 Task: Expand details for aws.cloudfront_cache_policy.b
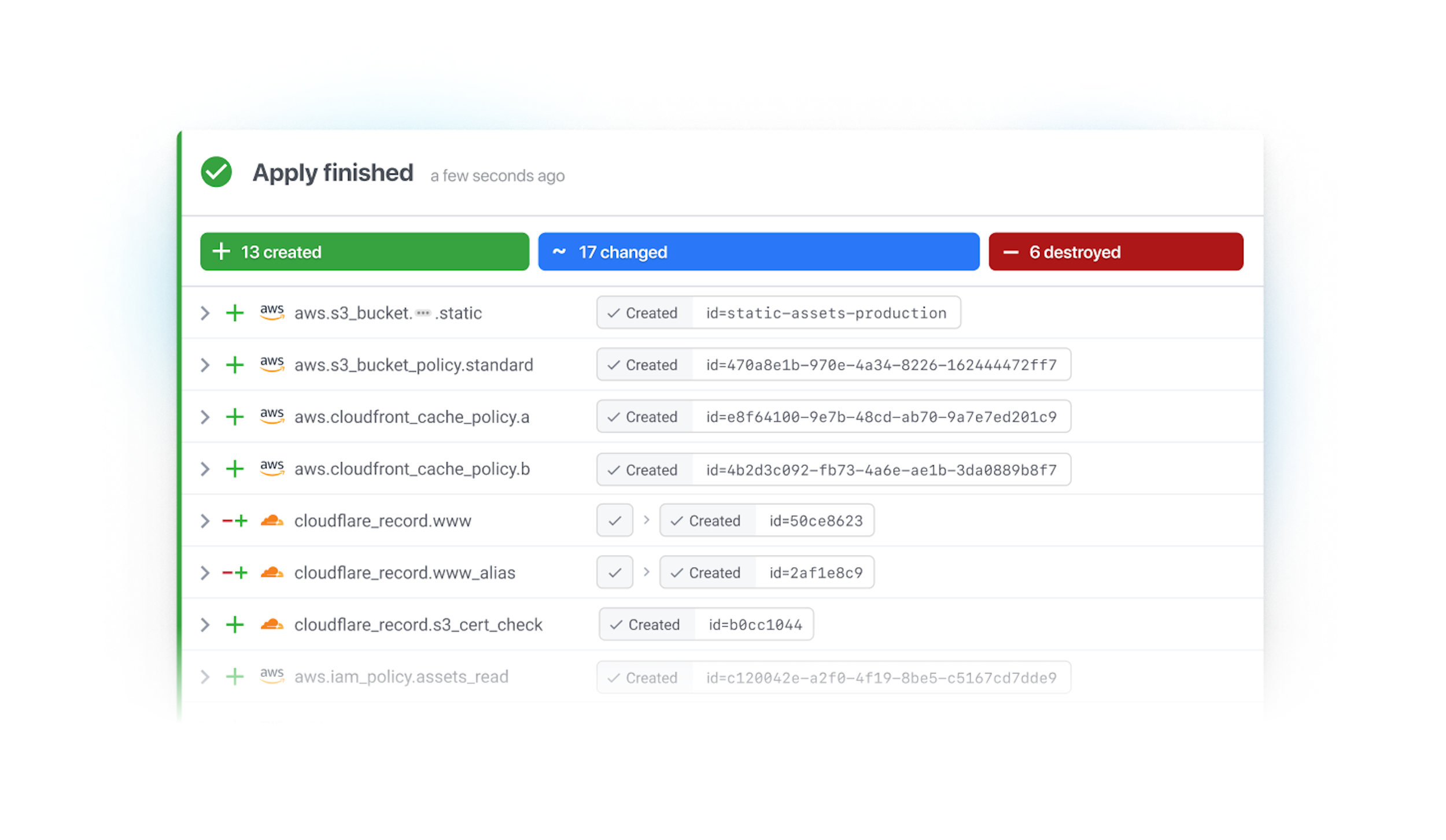[205, 469]
